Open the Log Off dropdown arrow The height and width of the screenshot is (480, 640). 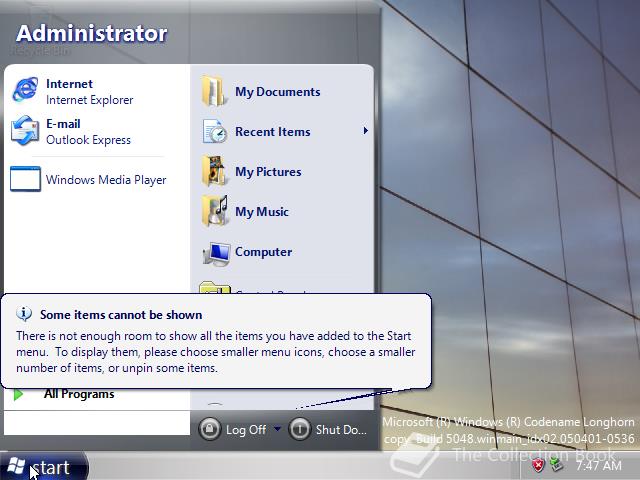click(x=278, y=429)
